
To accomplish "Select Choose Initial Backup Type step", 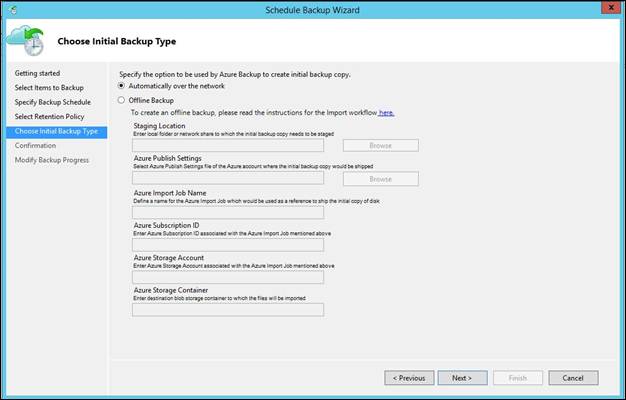I will point(56,131).
